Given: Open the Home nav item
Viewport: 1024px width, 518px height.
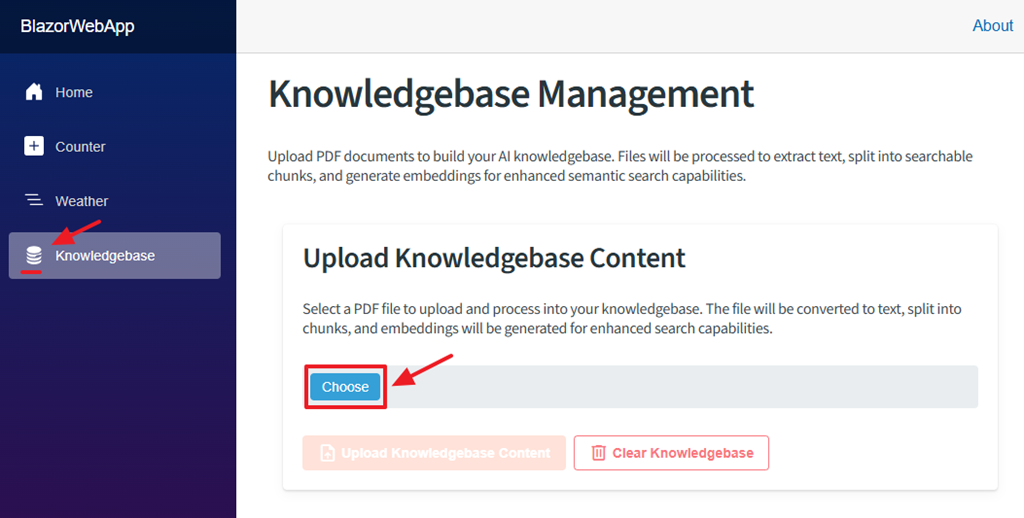Looking at the screenshot, I should point(114,92).
